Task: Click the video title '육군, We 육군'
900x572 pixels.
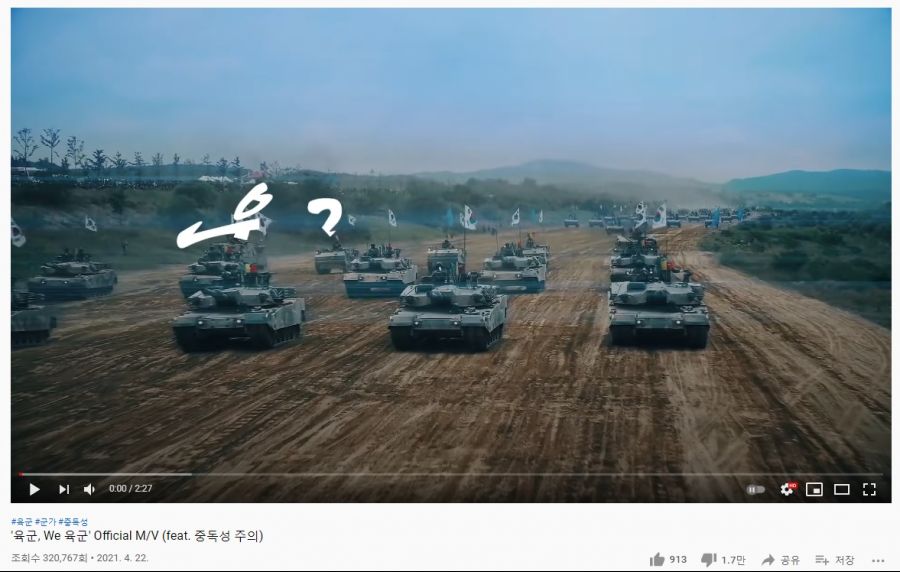Action: [x=137, y=536]
